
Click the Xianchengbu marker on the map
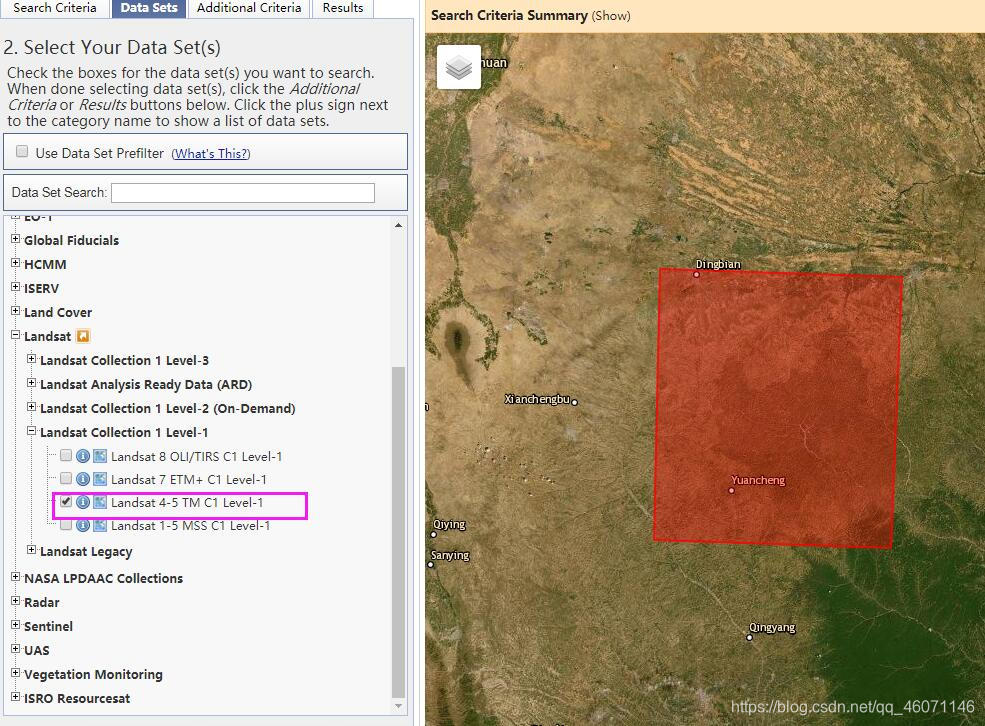pyautogui.click(x=574, y=402)
